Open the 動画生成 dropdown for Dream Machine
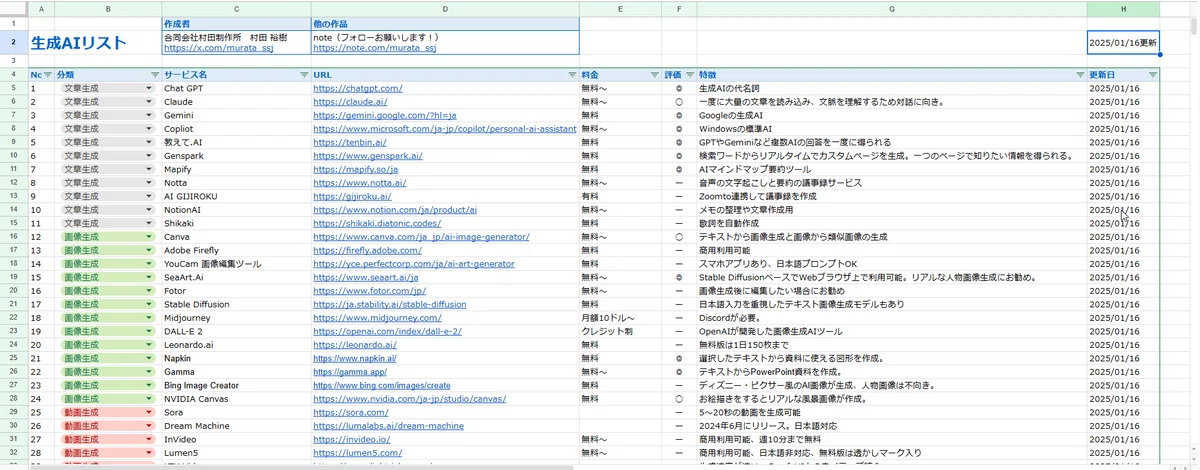Viewport: 1200px width, 470px height. [149, 425]
